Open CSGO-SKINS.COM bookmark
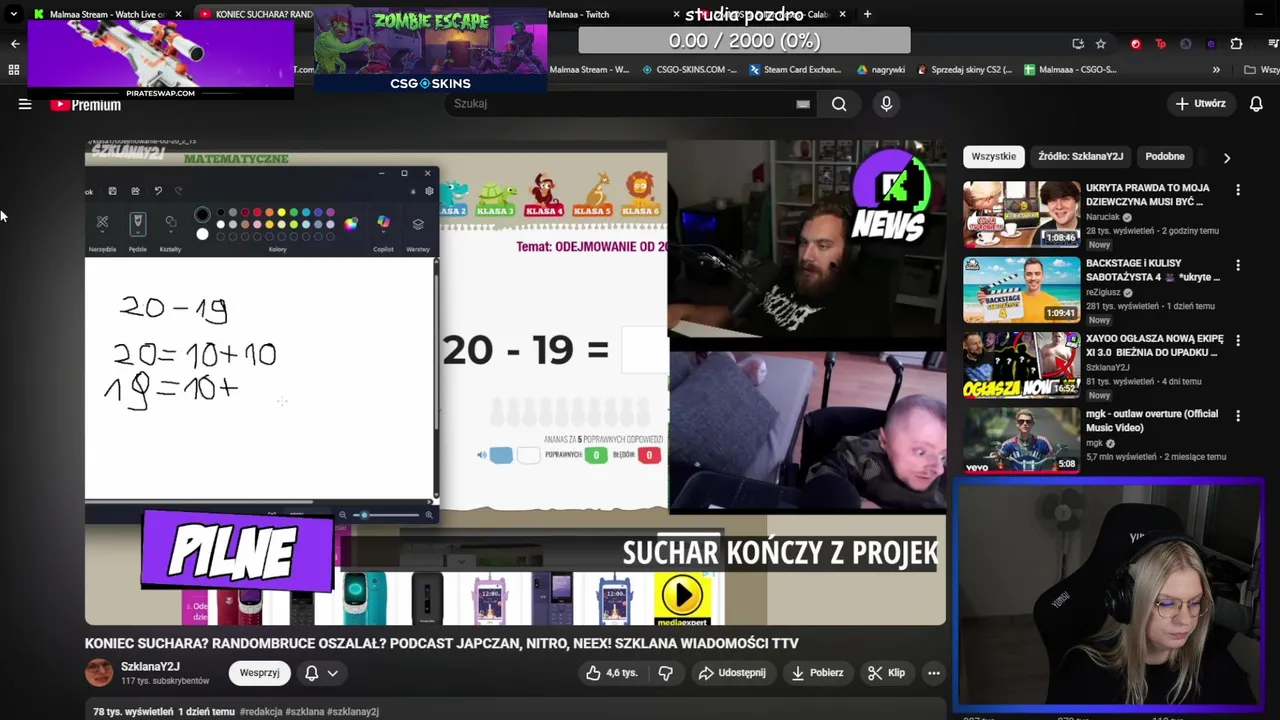The width and height of the screenshot is (1280, 720). coord(690,70)
